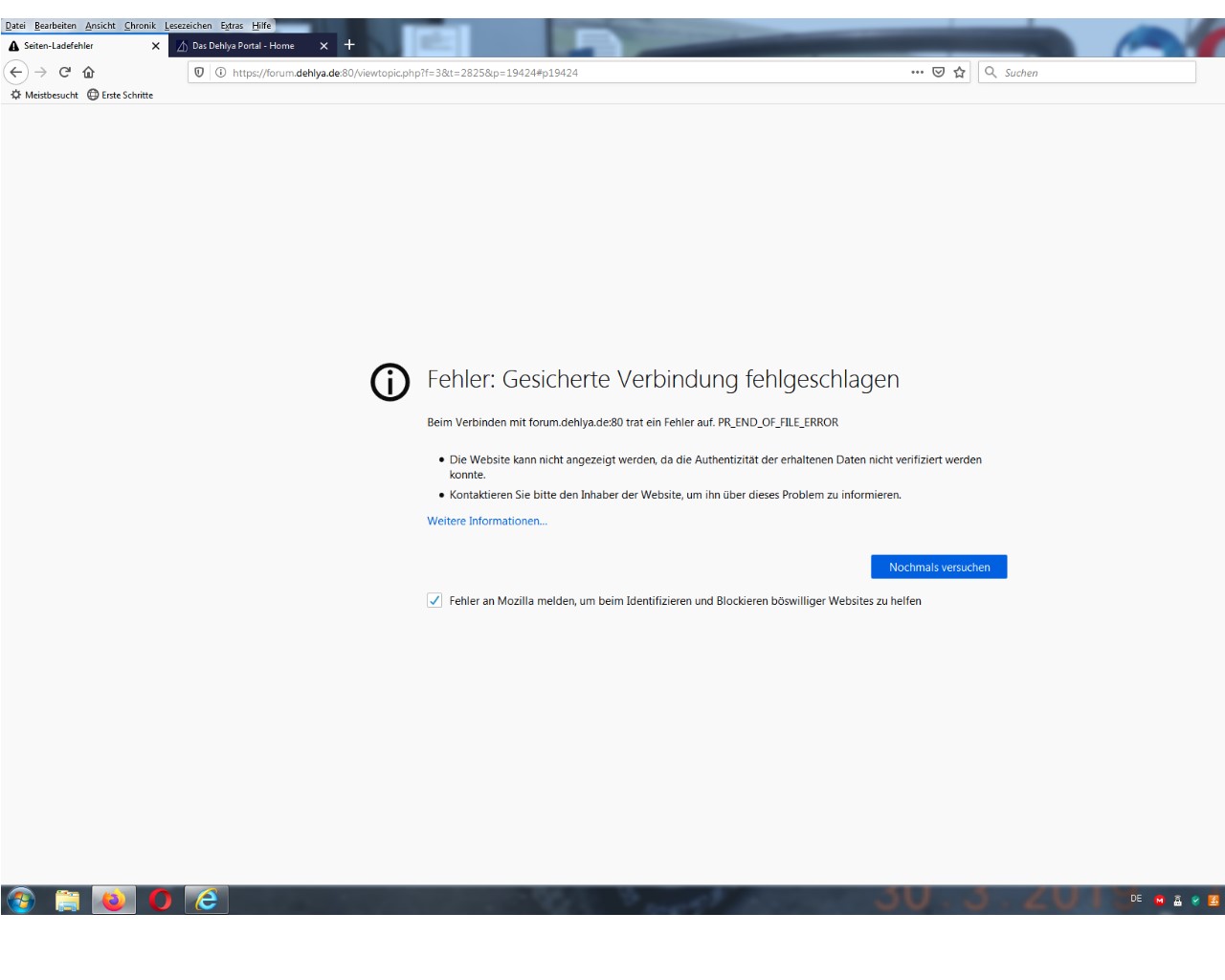The height and width of the screenshot is (980, 1225).
Task: Close the Seiten-Ladefehler tab
Action: pyautogui.click(x=156, y=45)
